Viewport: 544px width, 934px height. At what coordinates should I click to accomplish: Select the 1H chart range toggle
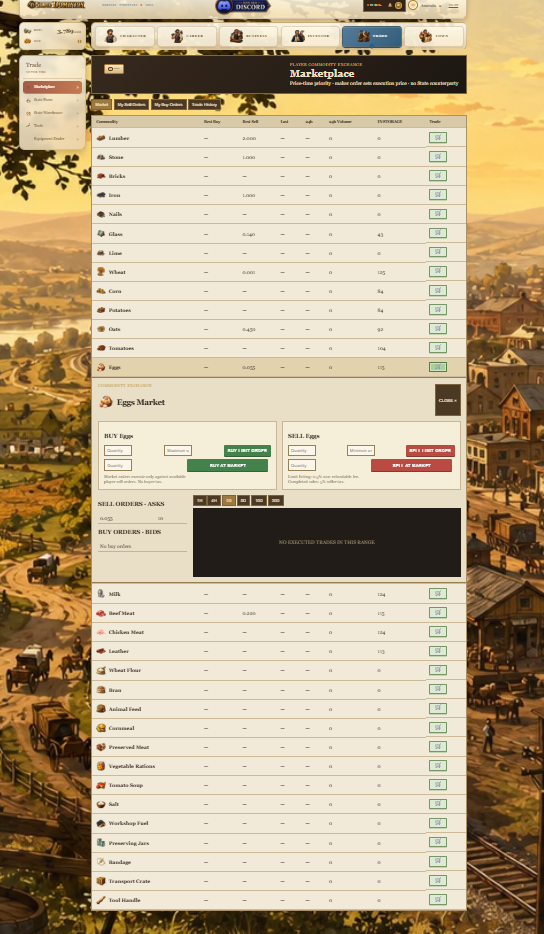click(x=200, y=500)
